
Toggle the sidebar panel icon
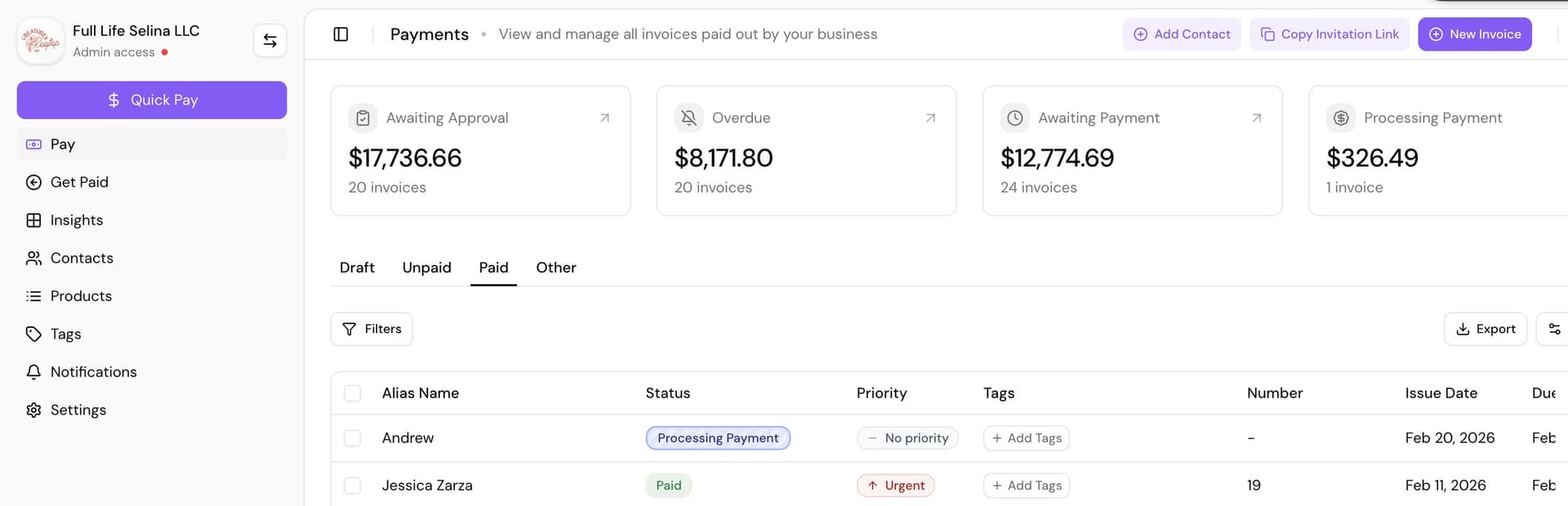[341, 34]
